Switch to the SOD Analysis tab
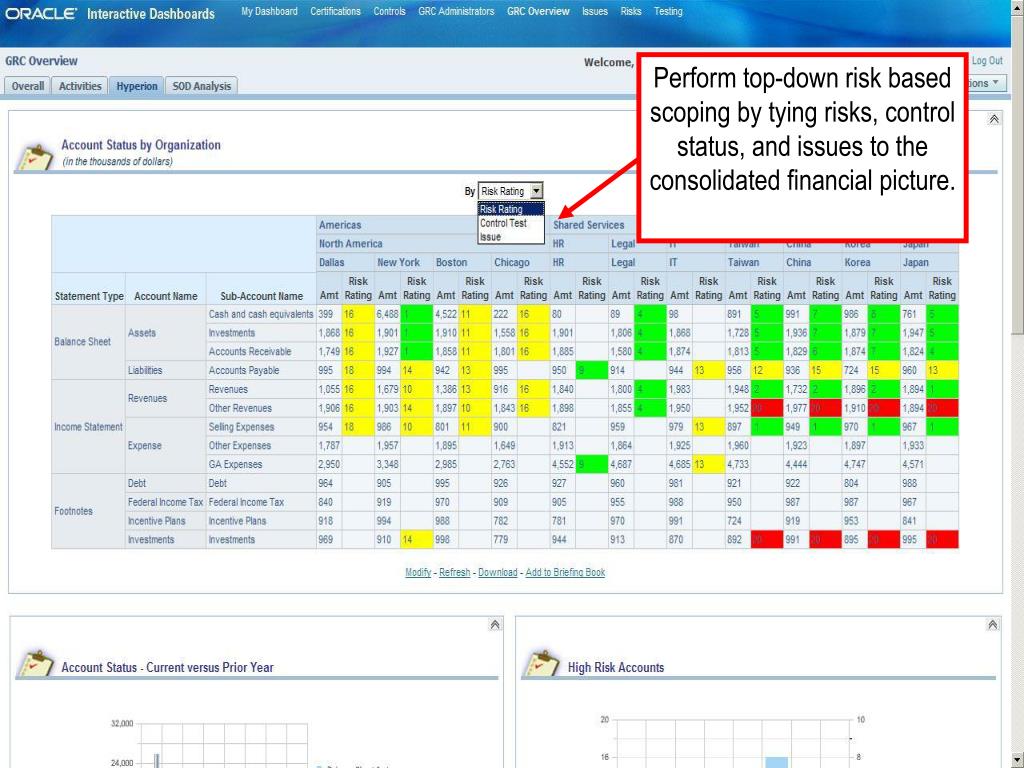 click(202, 86)
